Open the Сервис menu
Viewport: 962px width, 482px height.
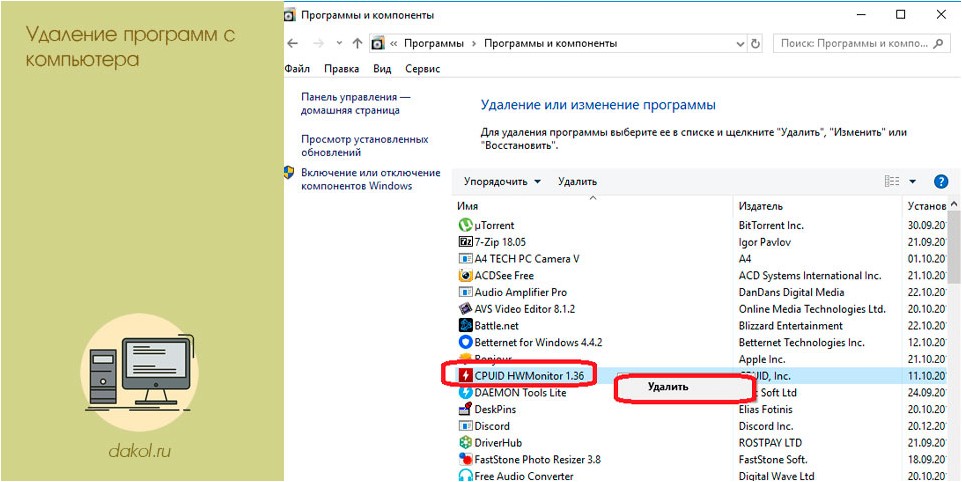point(423,69)
